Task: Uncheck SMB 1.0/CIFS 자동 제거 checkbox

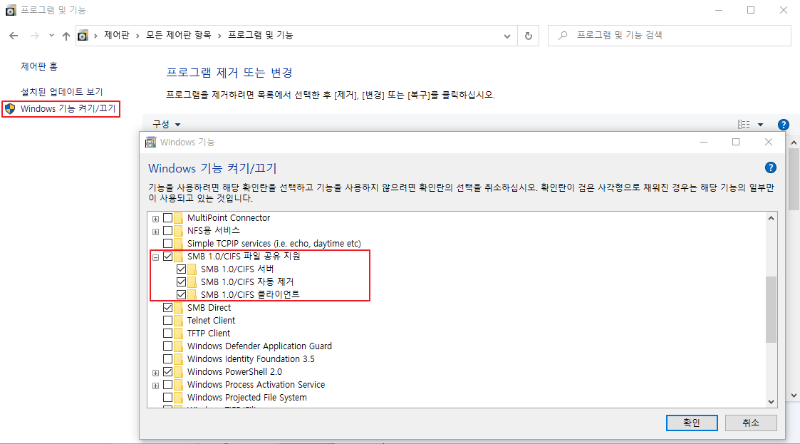Action: [x=181, y=282]
